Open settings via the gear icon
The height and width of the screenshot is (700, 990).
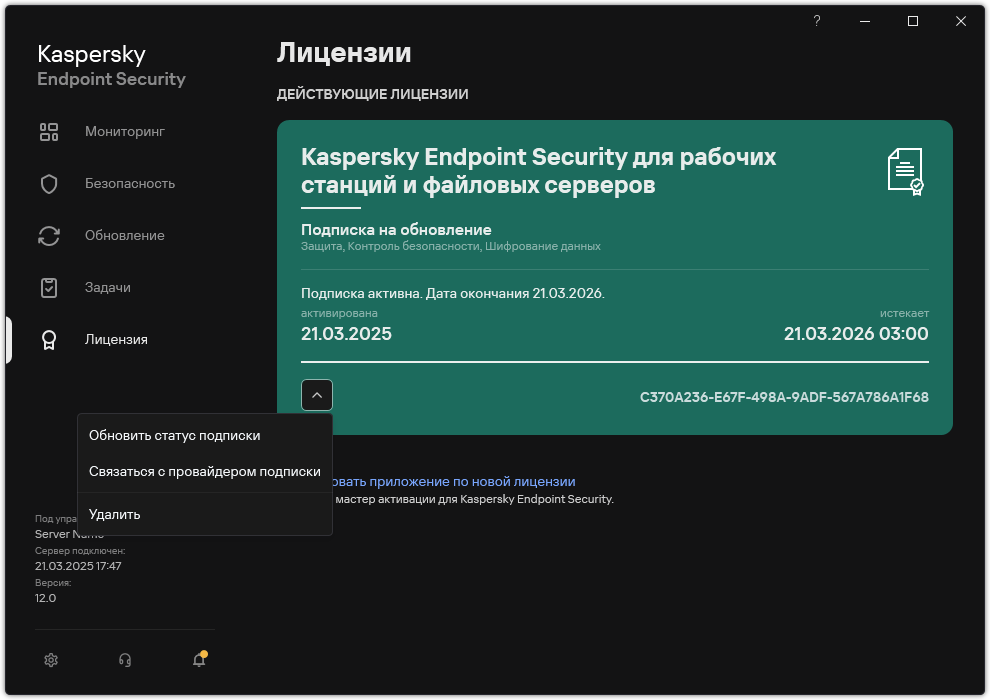(52, 659)
